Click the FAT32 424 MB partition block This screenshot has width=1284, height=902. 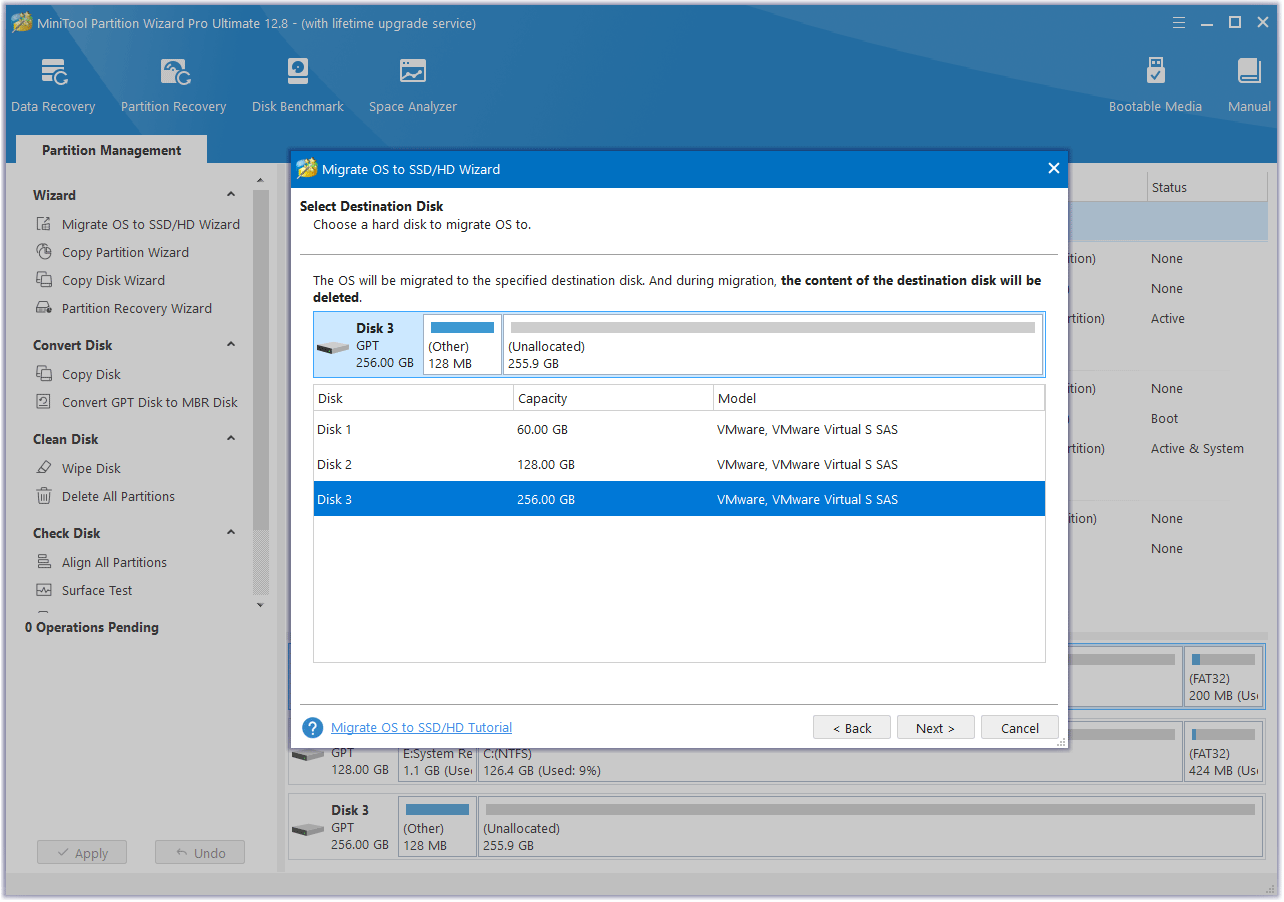[1223, 752]
